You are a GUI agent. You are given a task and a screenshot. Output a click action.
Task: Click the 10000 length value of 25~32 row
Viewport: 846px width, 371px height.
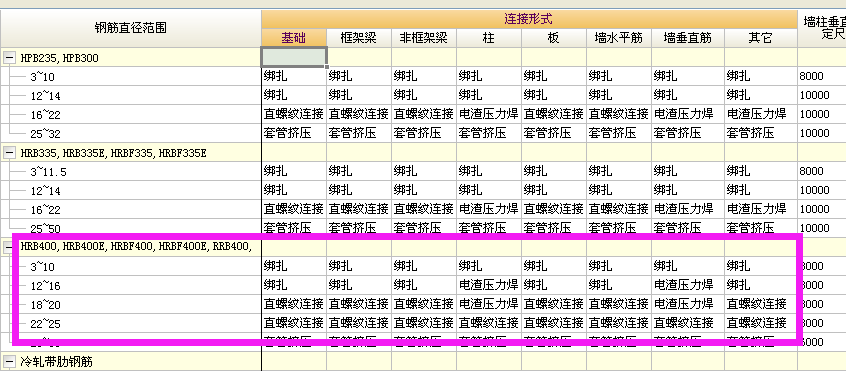click(814, 133)
